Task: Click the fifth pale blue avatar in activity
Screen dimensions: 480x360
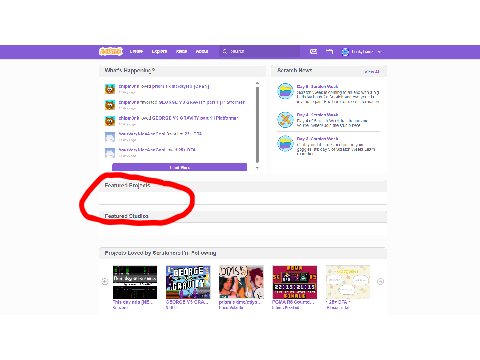Action: coord(110,153)
